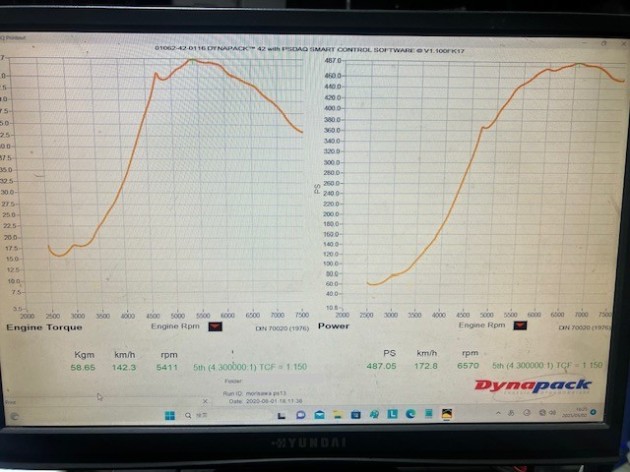The width and height of the screenshot is (630, 472).
Task: Click the PS axis label on power chart
Action: pos(317,188)
